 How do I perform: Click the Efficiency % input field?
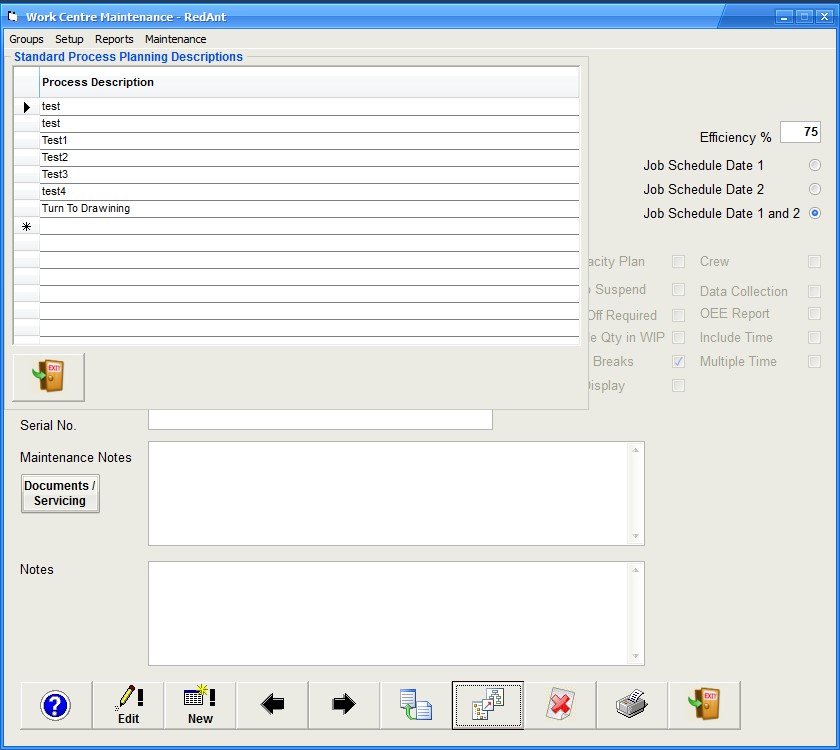click(x=800, y=132)
